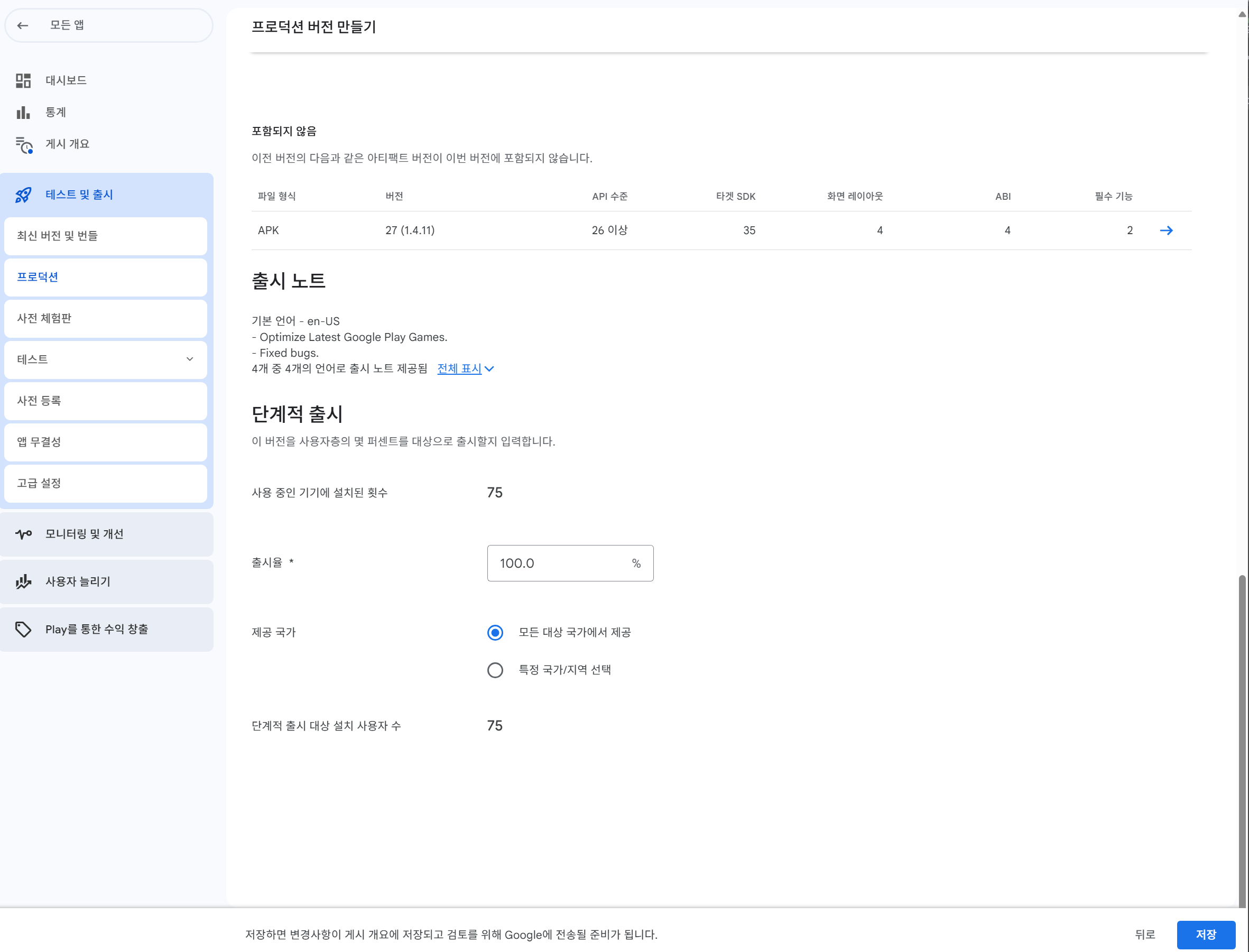Click blue arrow in APK row

click(x=1165, y=230)
